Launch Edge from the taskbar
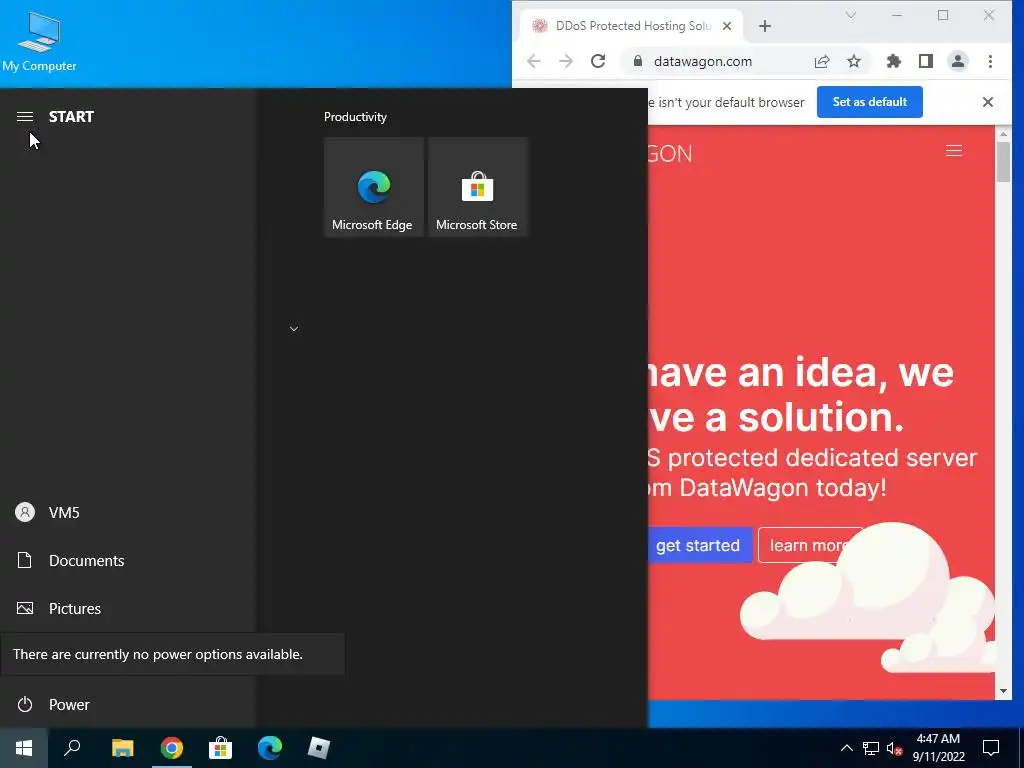This screenshot has width=1024, height=768. (x=270, y=748)
